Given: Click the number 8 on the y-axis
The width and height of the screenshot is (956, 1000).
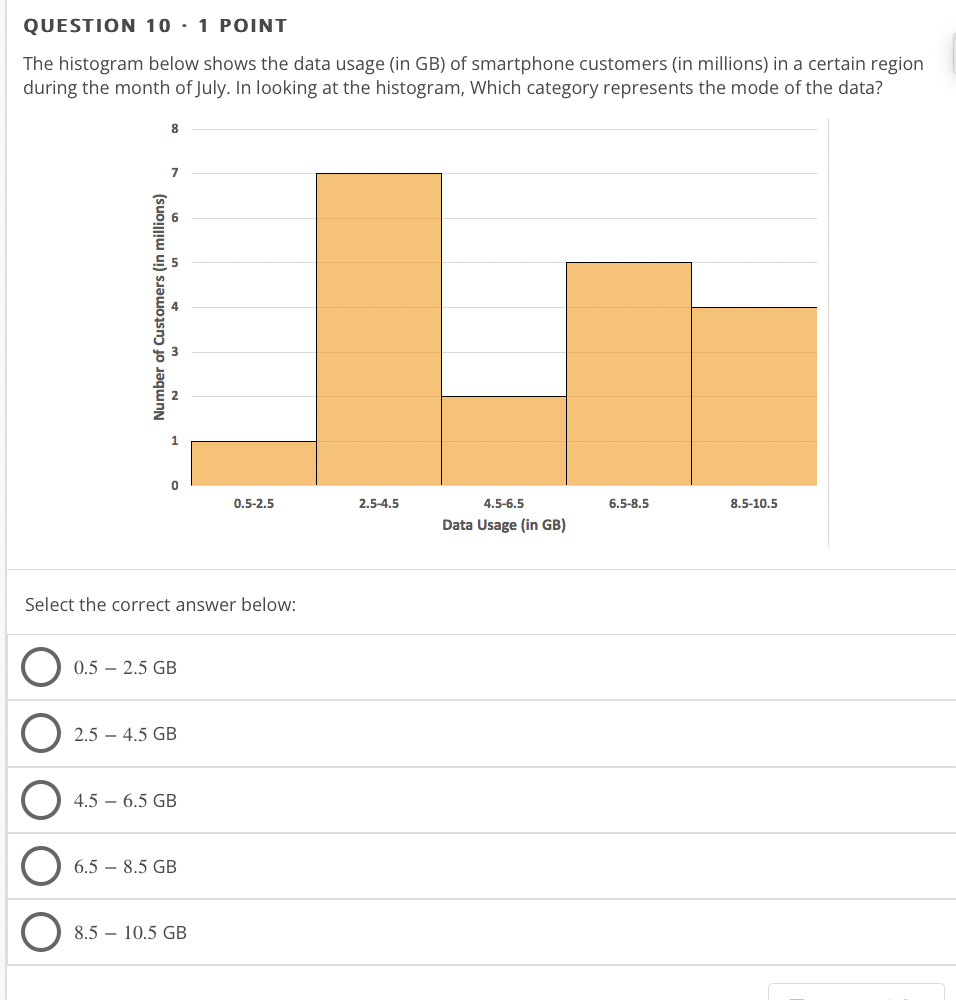Looking at the screenshot, I should pos(174,127).
